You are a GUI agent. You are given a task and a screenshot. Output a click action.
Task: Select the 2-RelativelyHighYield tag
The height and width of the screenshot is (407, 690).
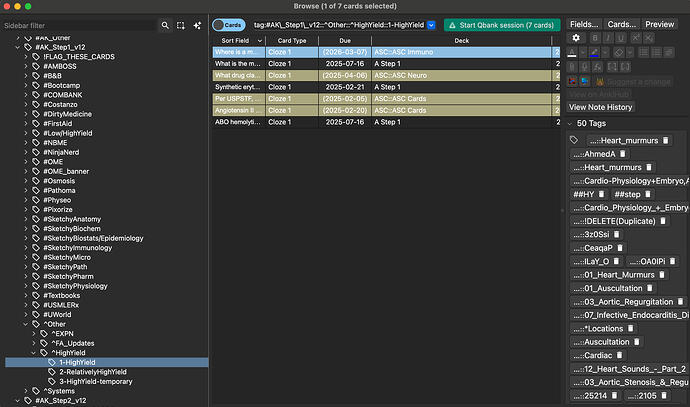click(93, 372)
